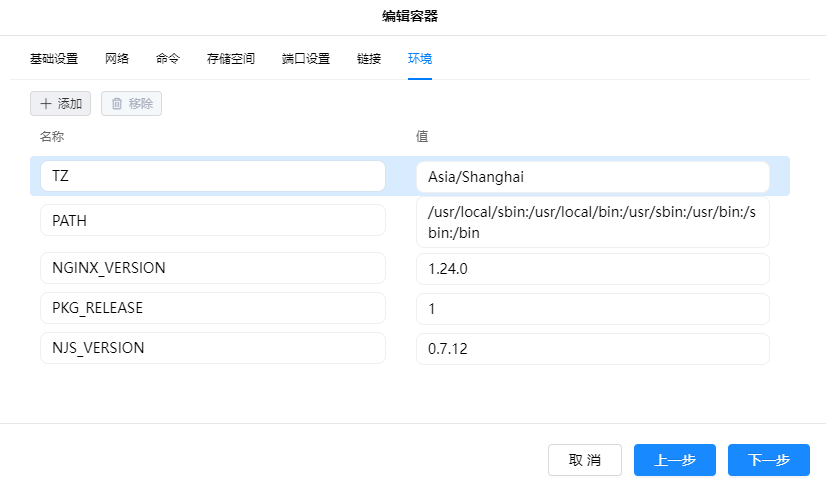Select the NGINX_VERSION name field

(212, 268)
